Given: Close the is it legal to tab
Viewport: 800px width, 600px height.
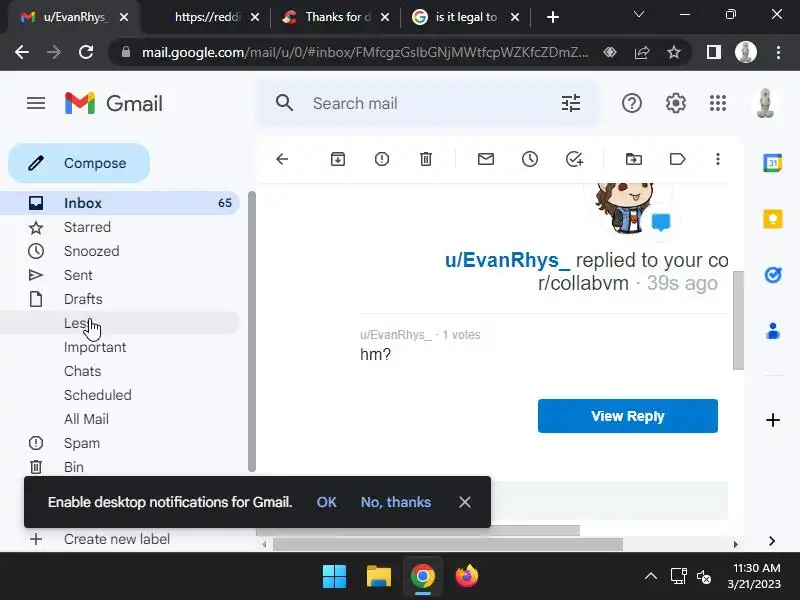Looking at the screenshot, I should 515,17.
